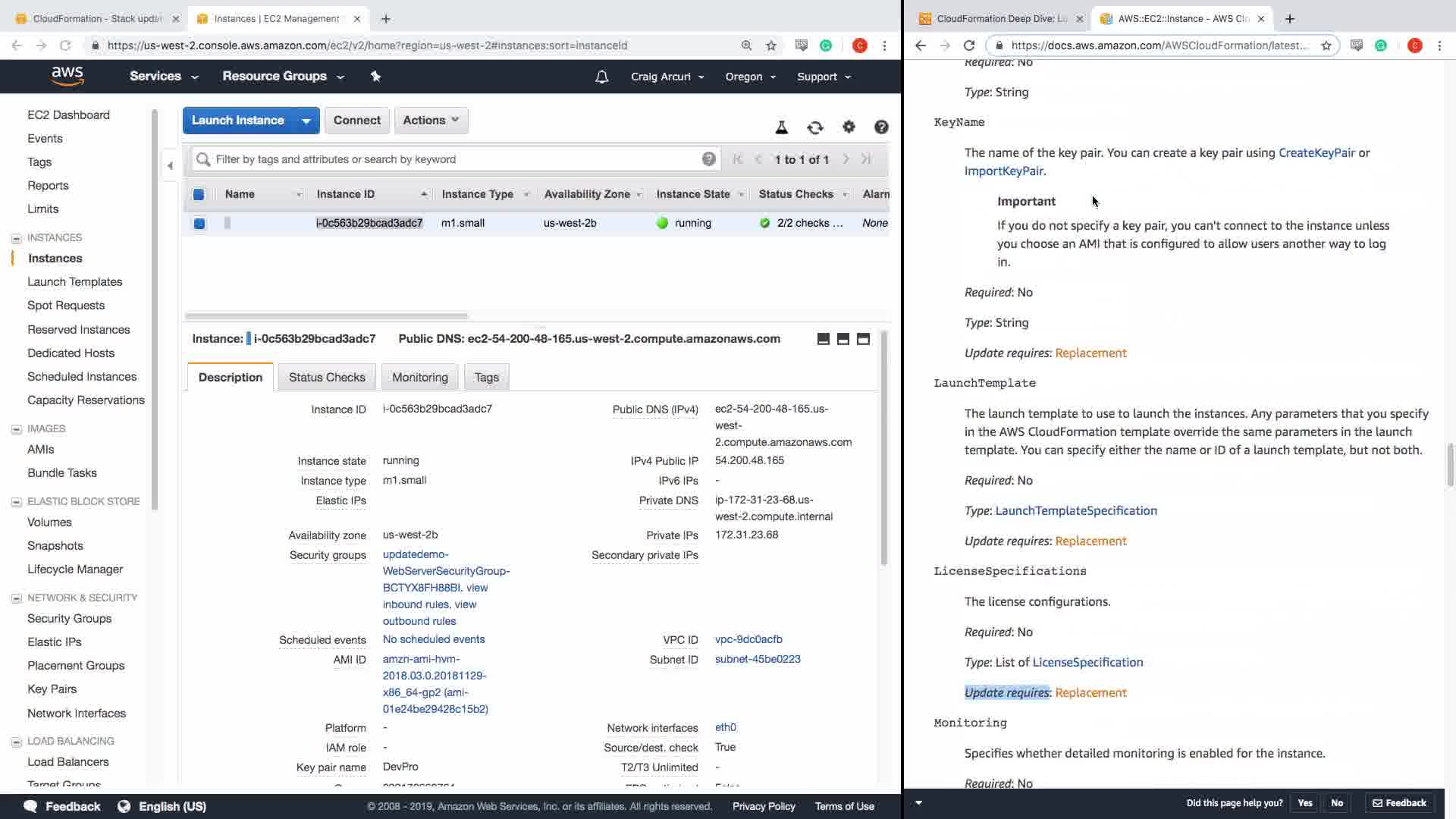Open the Actions dropdown
Screen dimensions: 1456x819
tap(431, 121)
